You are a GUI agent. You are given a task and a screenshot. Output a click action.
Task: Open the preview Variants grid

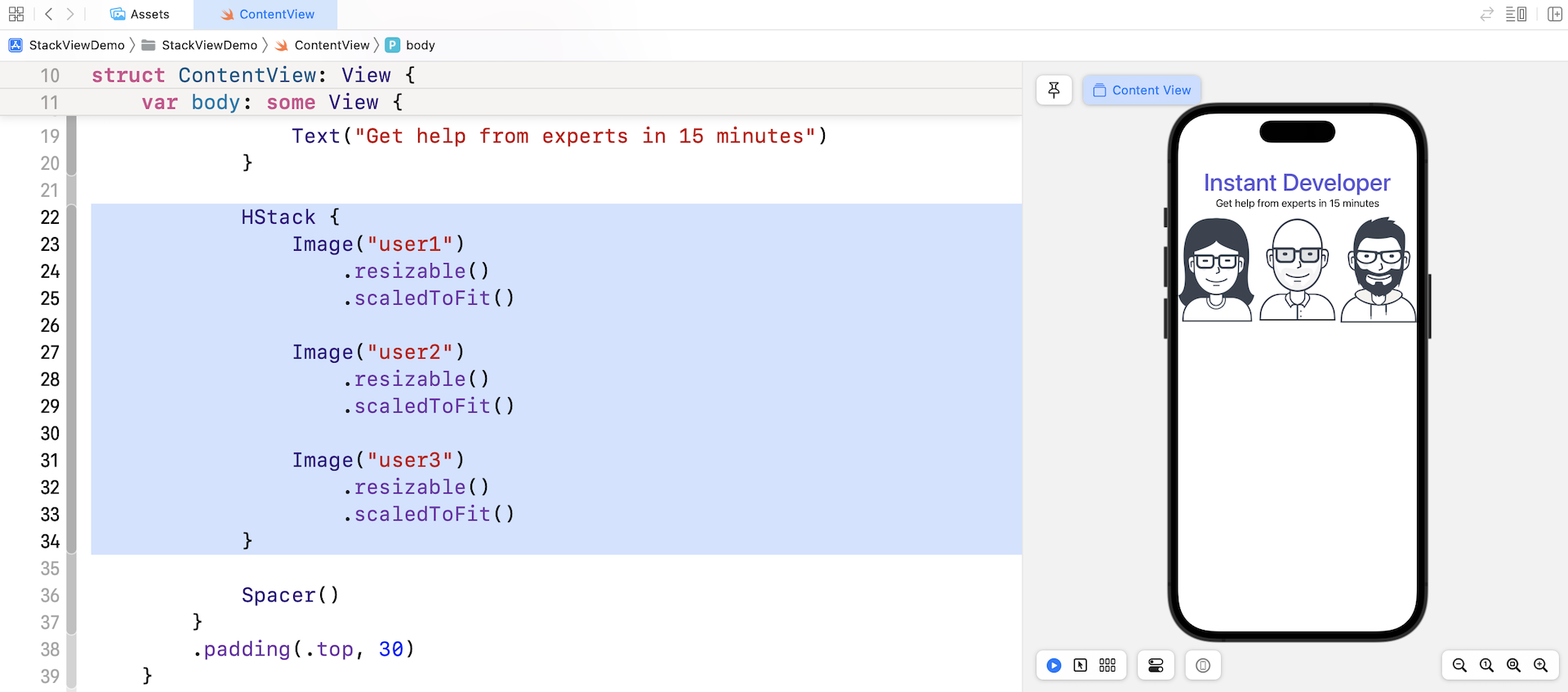tap(1107, 665)
